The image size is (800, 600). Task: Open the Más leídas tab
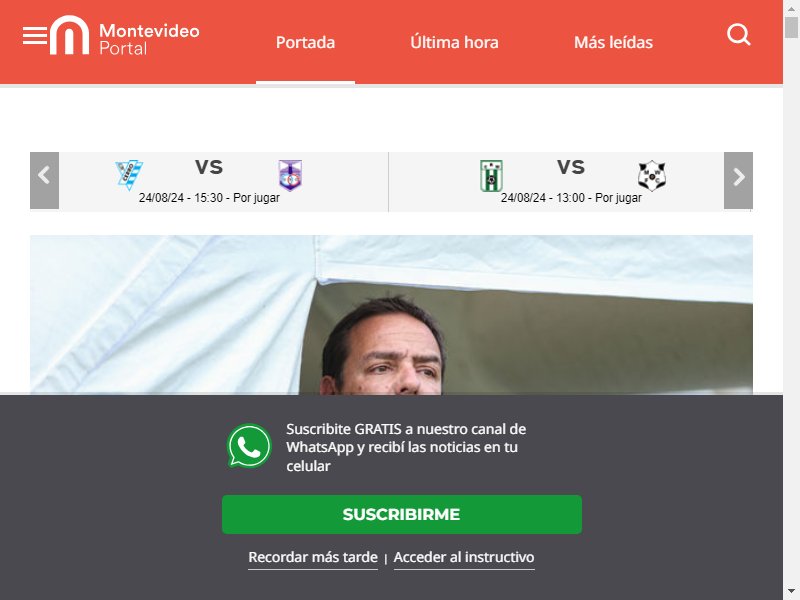click(x=613, y=42)
